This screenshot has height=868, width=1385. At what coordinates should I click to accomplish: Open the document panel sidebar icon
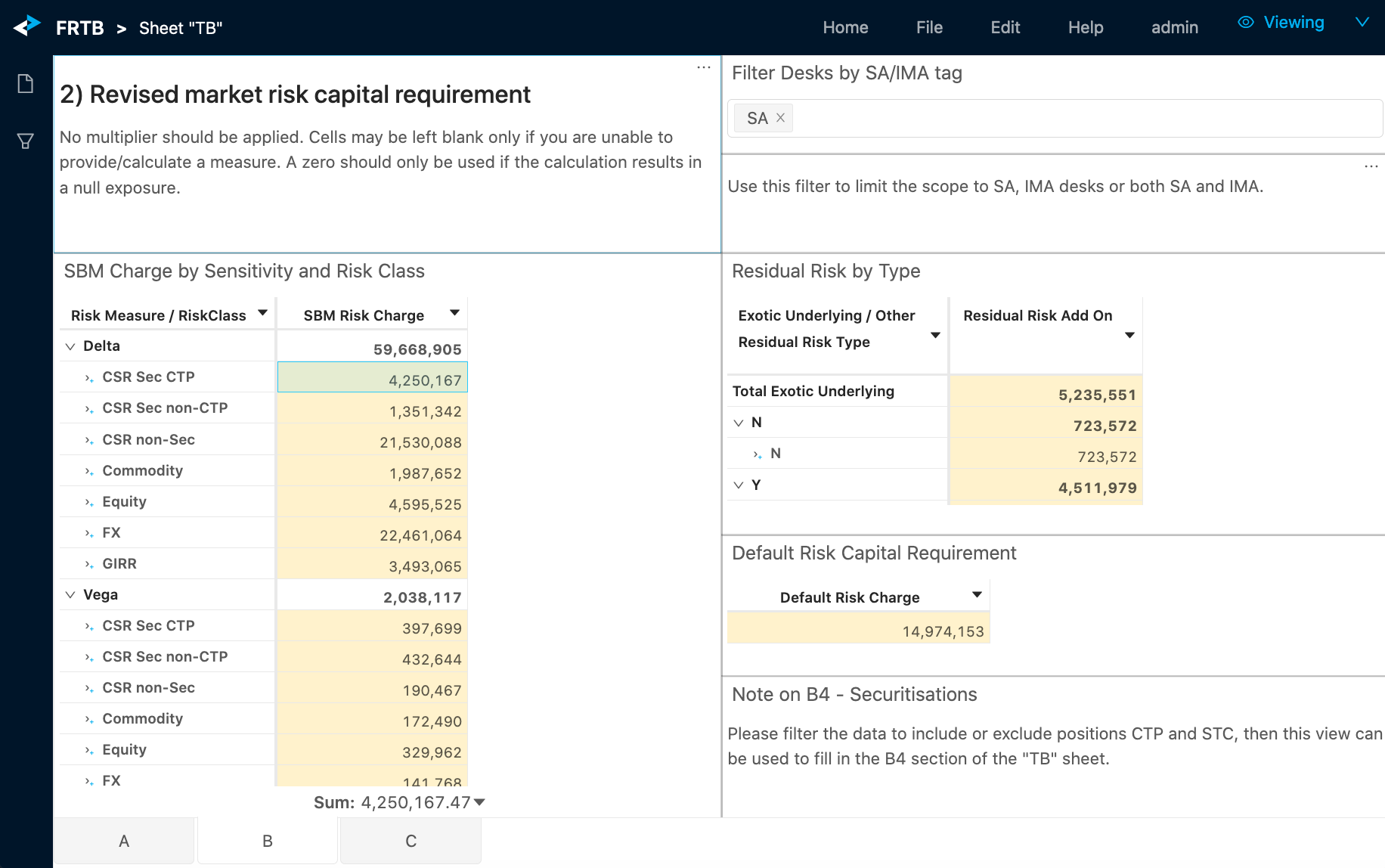[26, 83]
